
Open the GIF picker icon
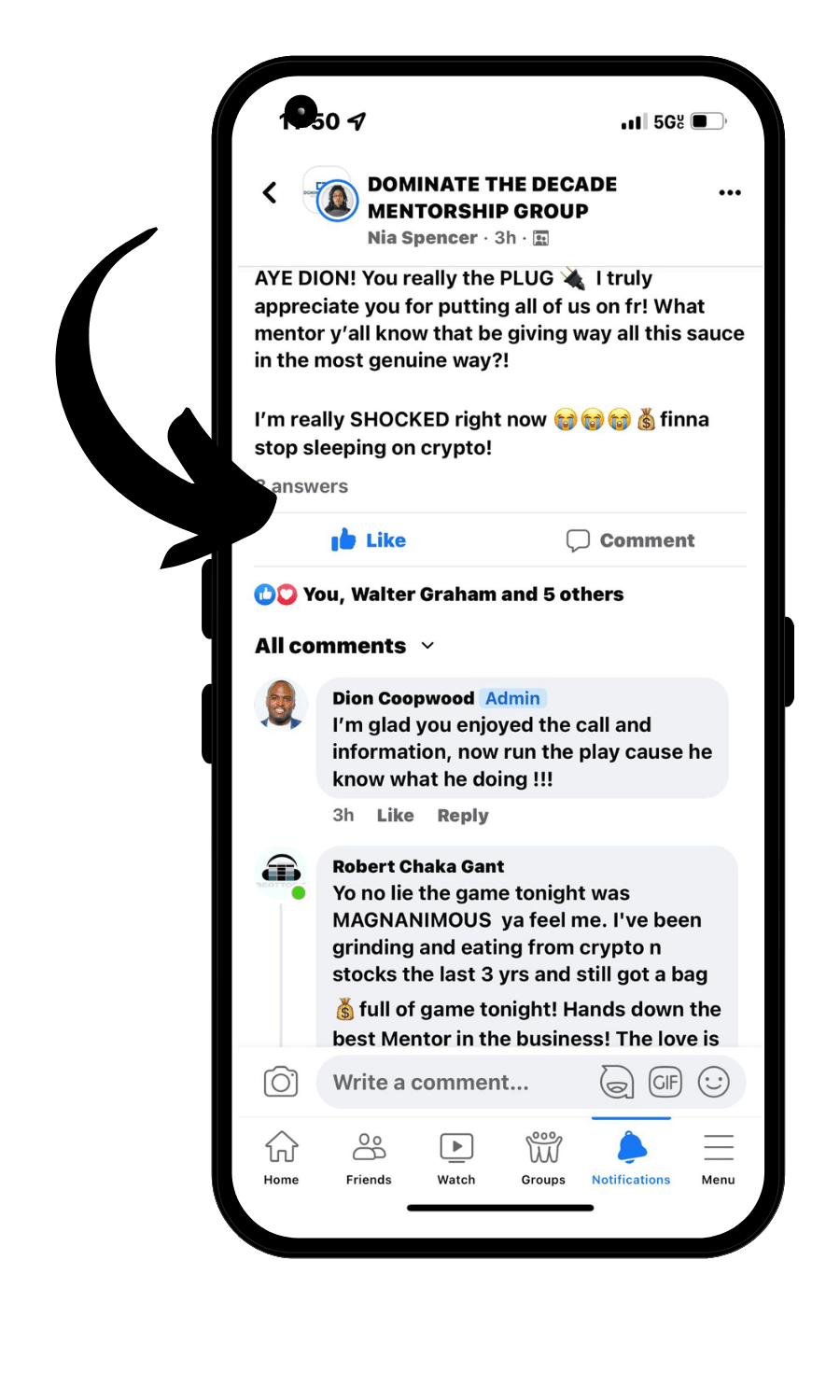665,1082
